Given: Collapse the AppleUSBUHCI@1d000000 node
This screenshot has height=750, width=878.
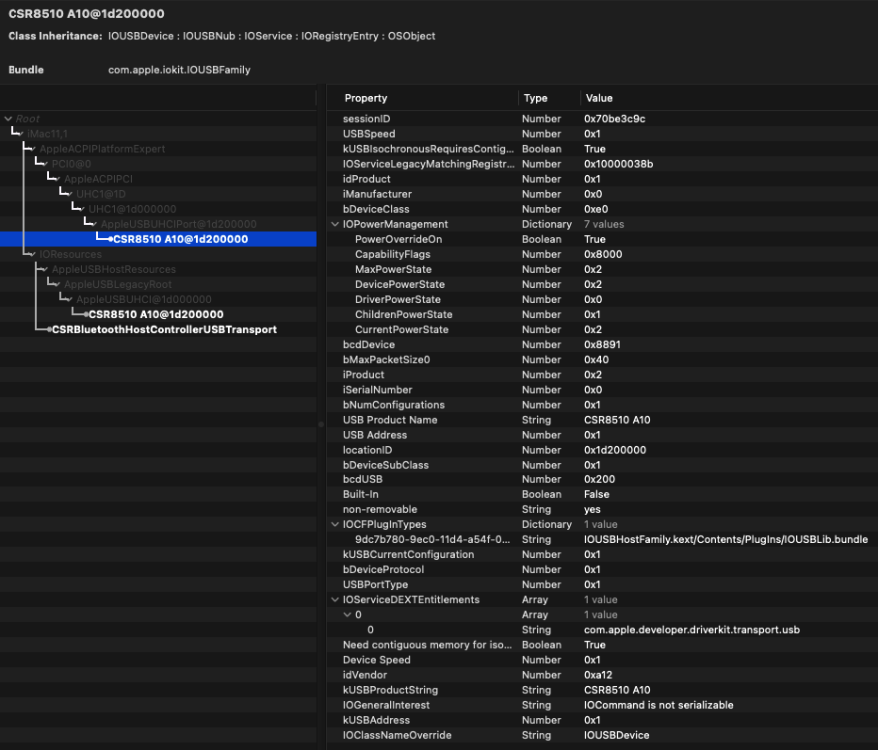Looking at the screenshot, I should coord(70,300).
